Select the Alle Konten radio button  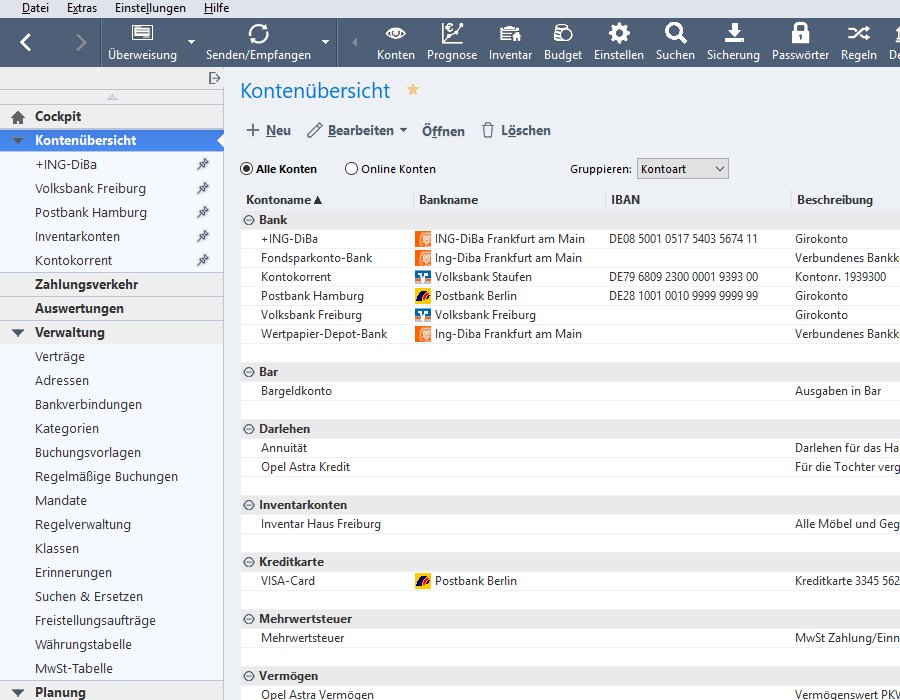click(247, 169)
